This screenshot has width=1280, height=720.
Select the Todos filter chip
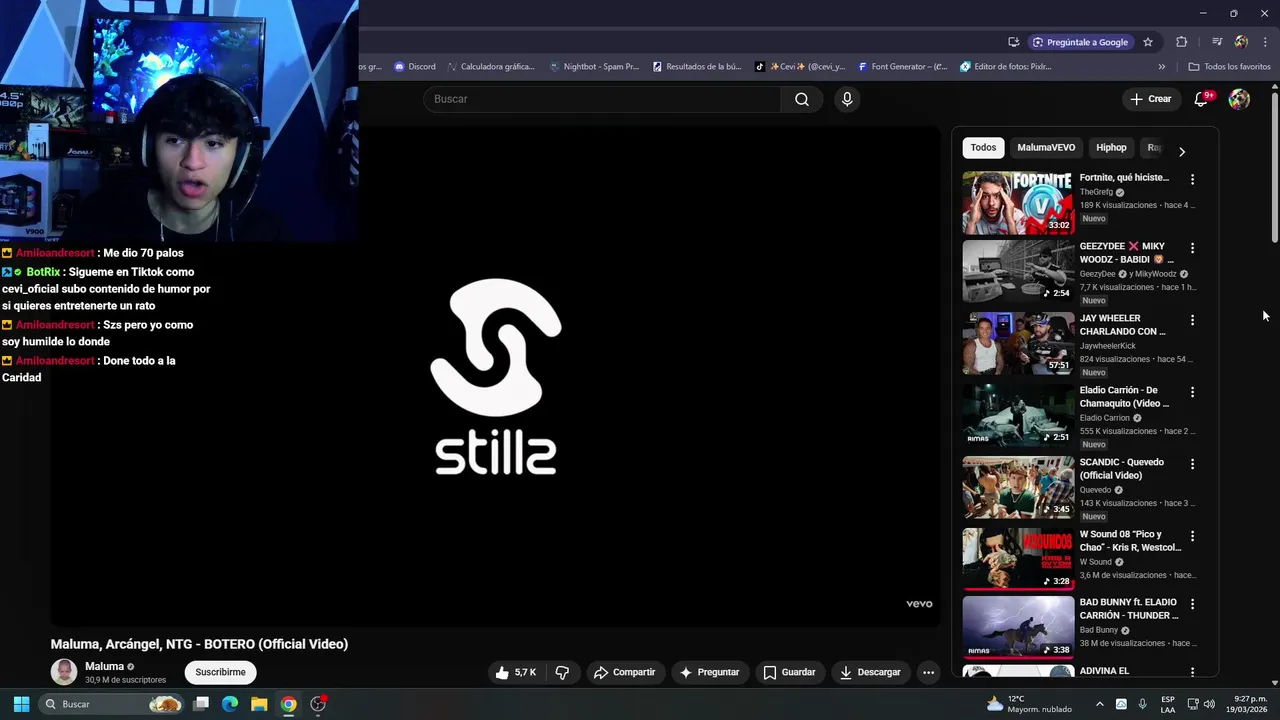point(983,148)
